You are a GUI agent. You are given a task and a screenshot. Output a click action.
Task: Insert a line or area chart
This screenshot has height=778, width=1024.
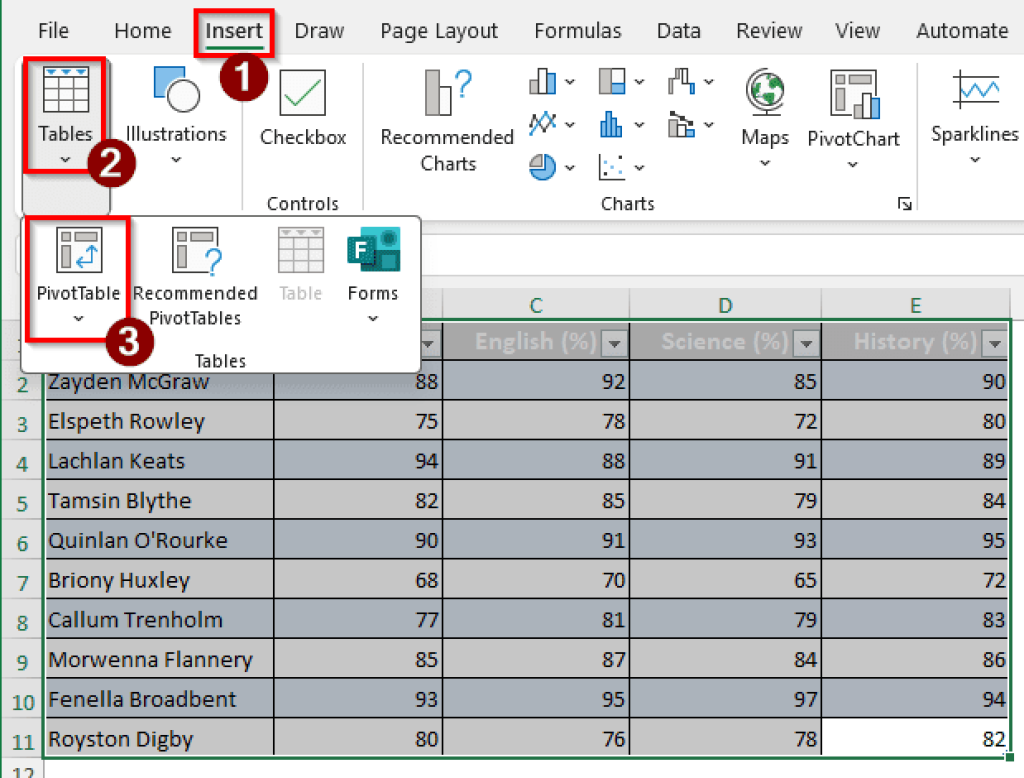pos(542,125)
